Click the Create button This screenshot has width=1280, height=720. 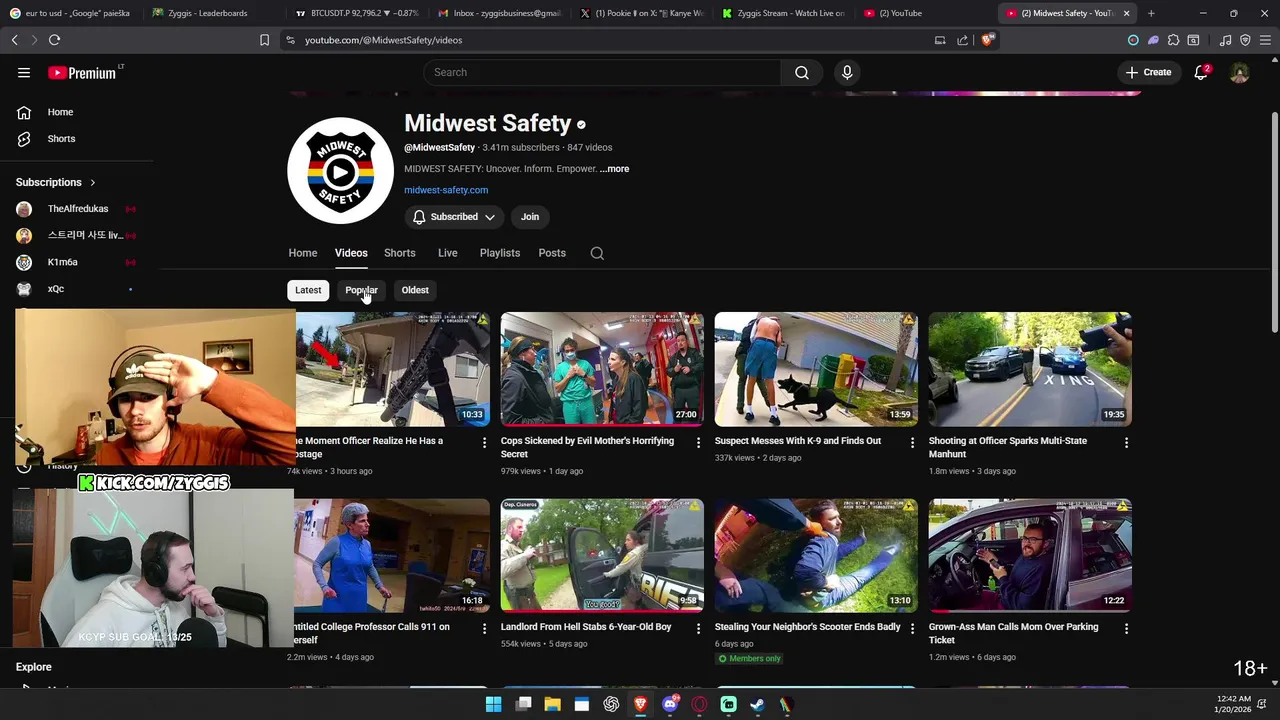coord(1148,72)
